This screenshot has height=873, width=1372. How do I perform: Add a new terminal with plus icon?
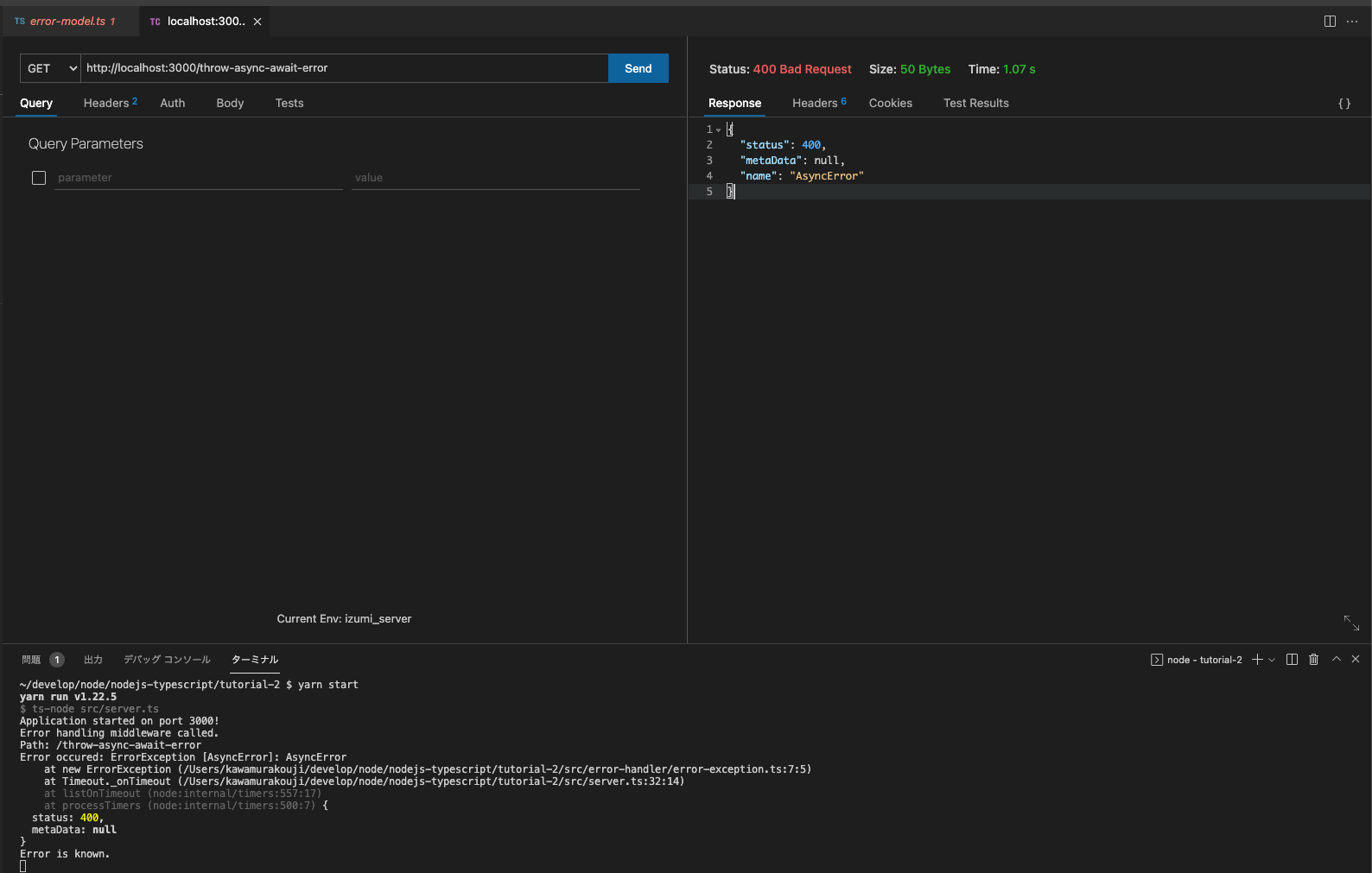(x=1257, y=660)
